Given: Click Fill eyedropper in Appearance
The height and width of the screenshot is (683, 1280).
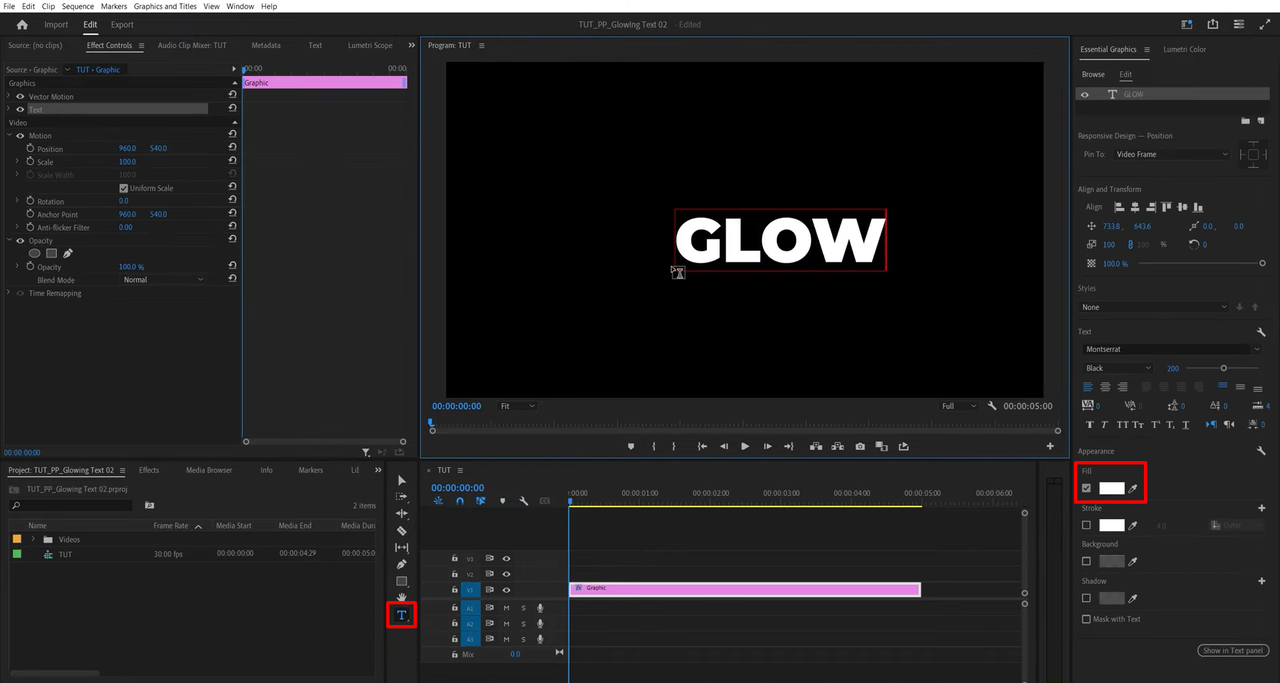Looking at the screenshot, I should pyautogui.click(x=1134, y=489).
